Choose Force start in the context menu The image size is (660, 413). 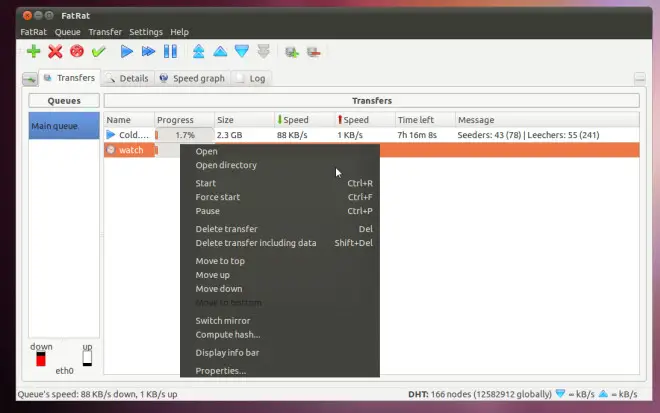[280, 197]
